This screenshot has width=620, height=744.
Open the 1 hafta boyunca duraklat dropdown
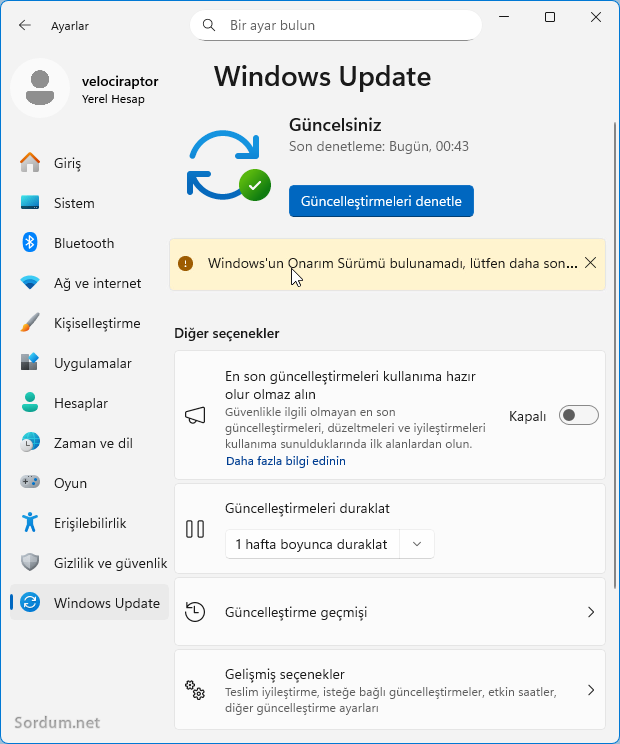click(x=417, y=544)
